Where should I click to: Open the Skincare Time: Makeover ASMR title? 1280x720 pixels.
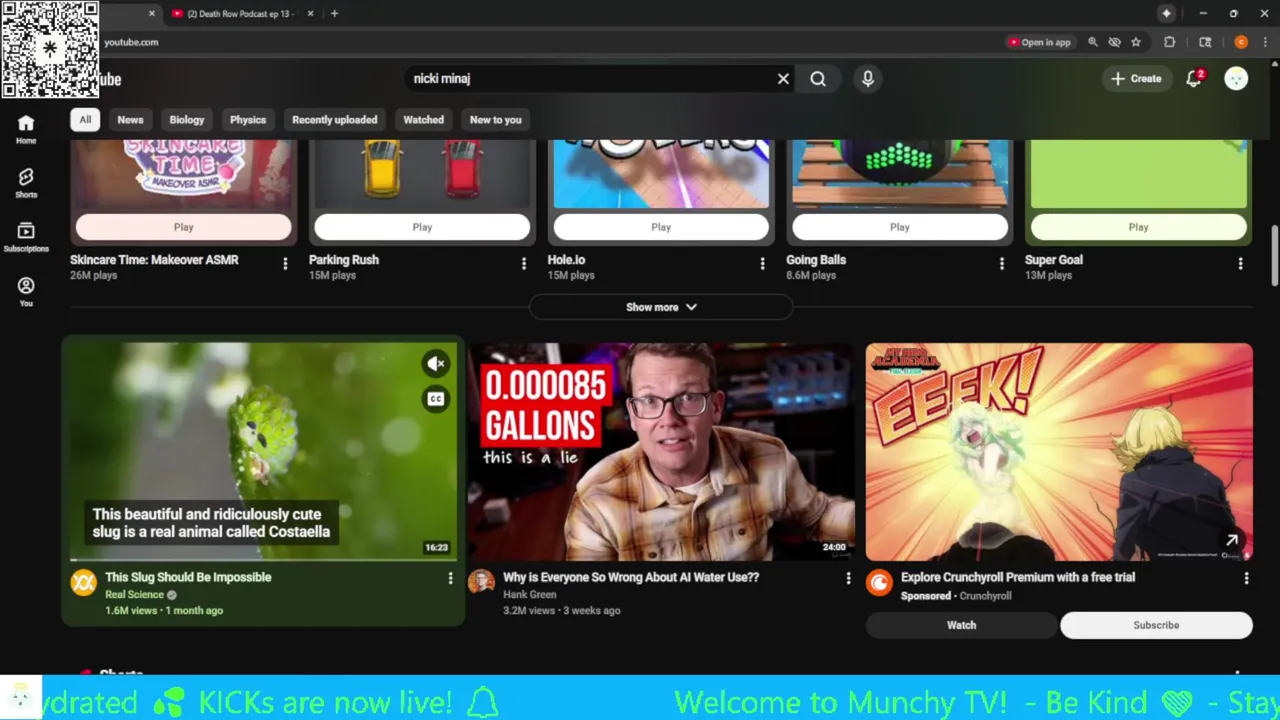pyautogui.click(x=154, y=259)
